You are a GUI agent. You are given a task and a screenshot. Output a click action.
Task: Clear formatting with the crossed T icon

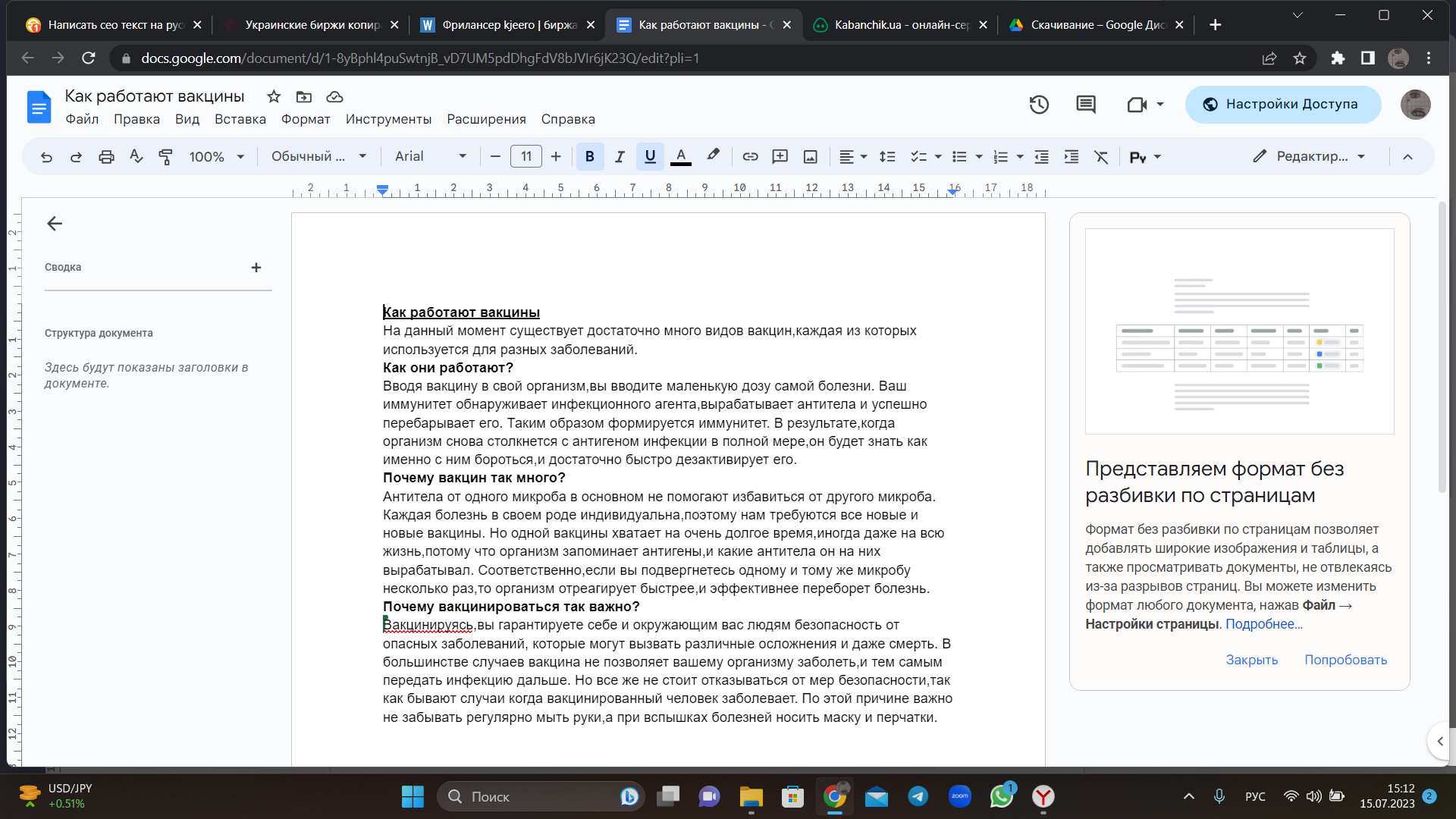[1101, 157]
